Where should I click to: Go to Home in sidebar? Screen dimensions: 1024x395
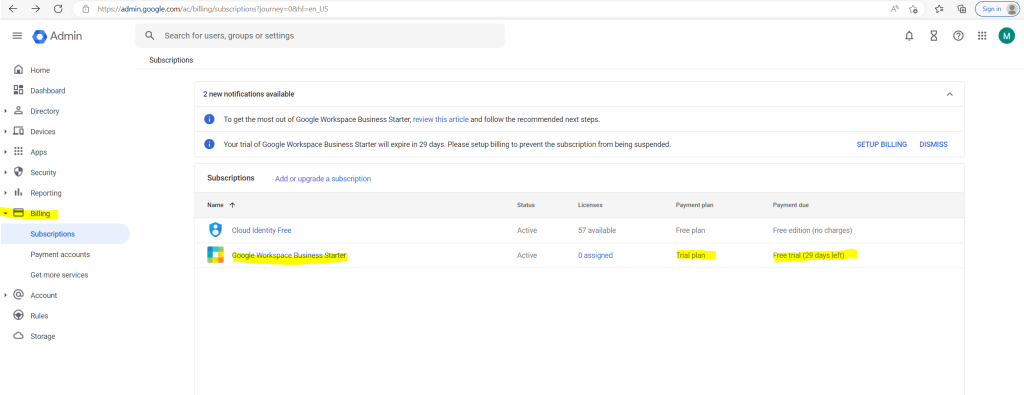tap(40, 70)
